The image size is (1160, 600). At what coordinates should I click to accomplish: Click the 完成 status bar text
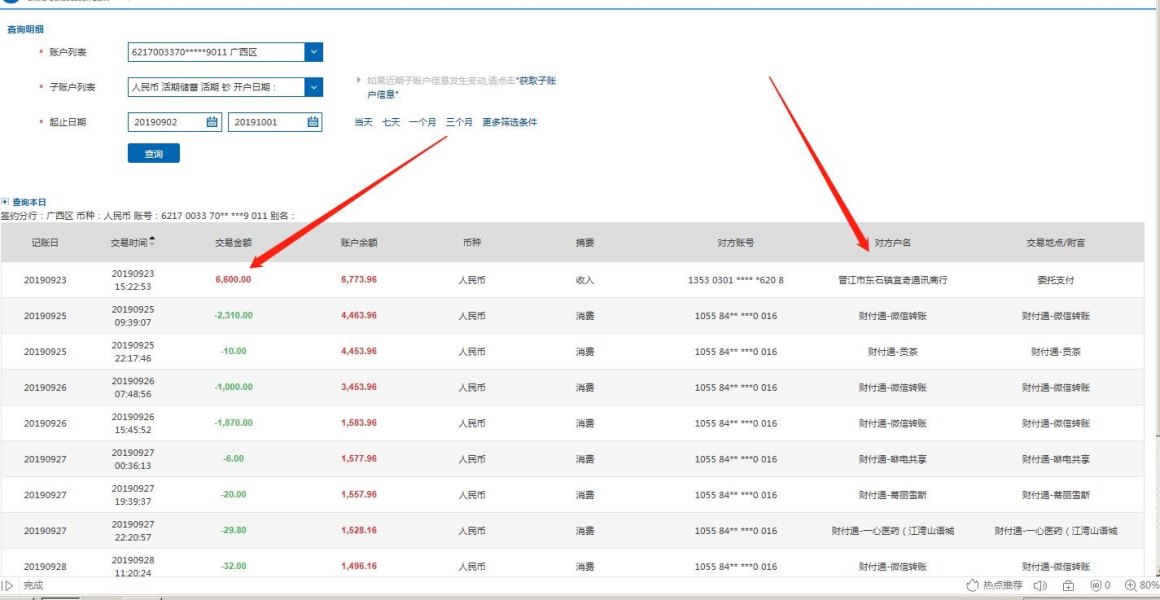point(33,585)
